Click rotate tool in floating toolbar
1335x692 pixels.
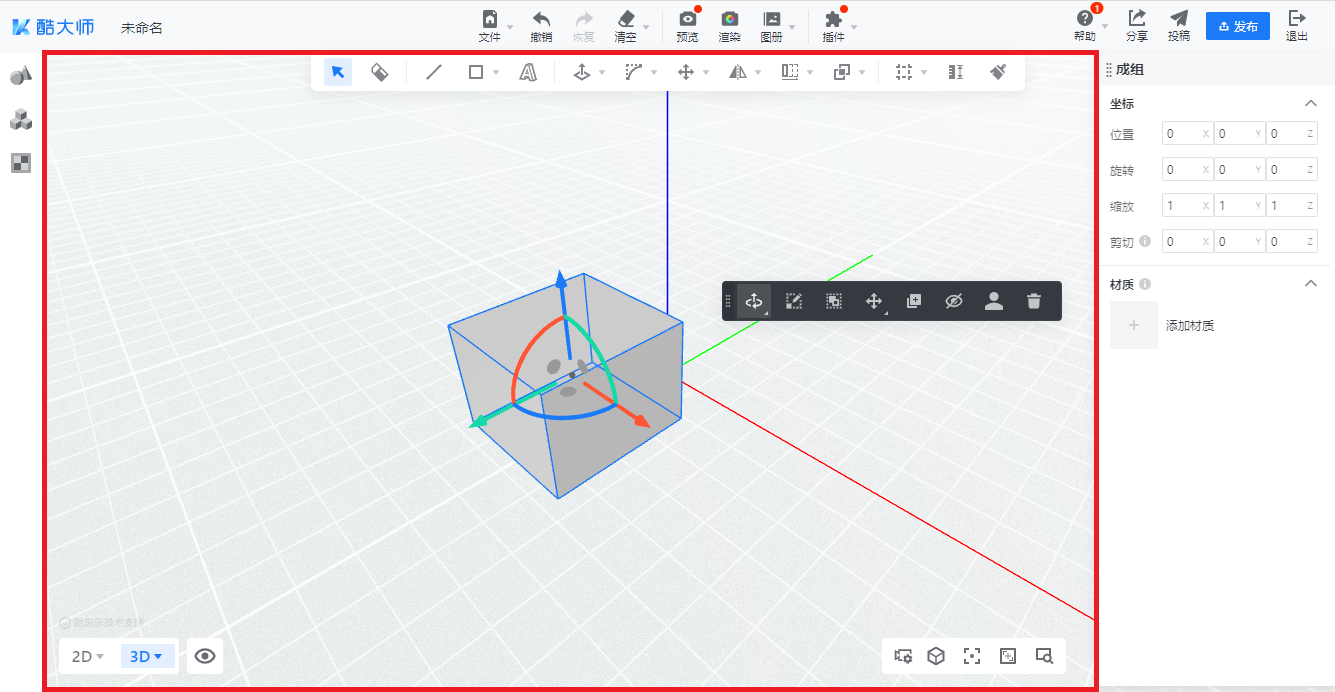[754, 301]
